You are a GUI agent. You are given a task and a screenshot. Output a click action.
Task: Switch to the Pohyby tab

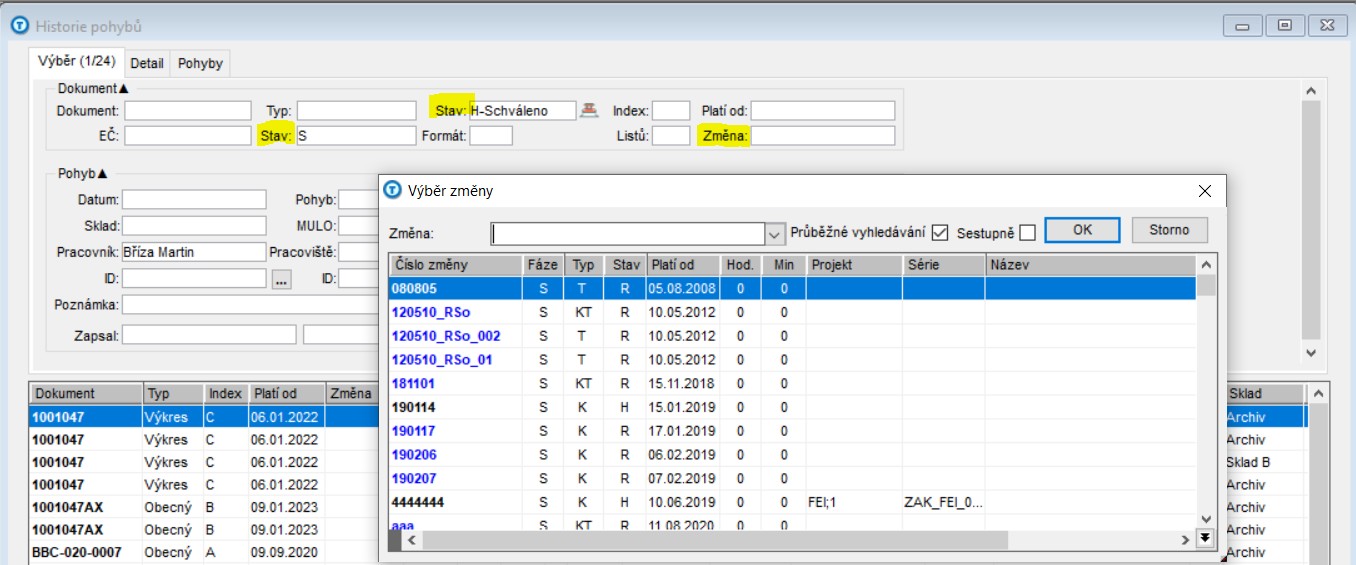click(x=200, y=63)
